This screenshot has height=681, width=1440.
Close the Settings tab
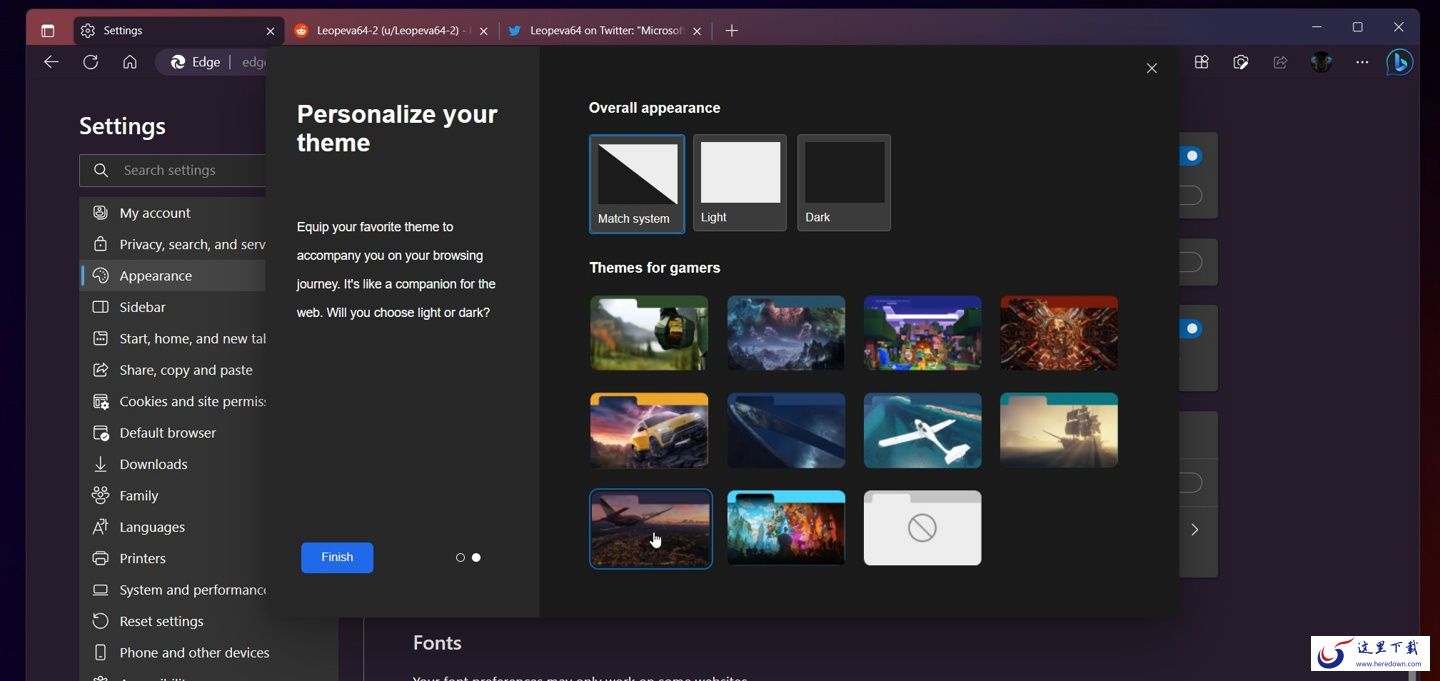coord(270,31)
